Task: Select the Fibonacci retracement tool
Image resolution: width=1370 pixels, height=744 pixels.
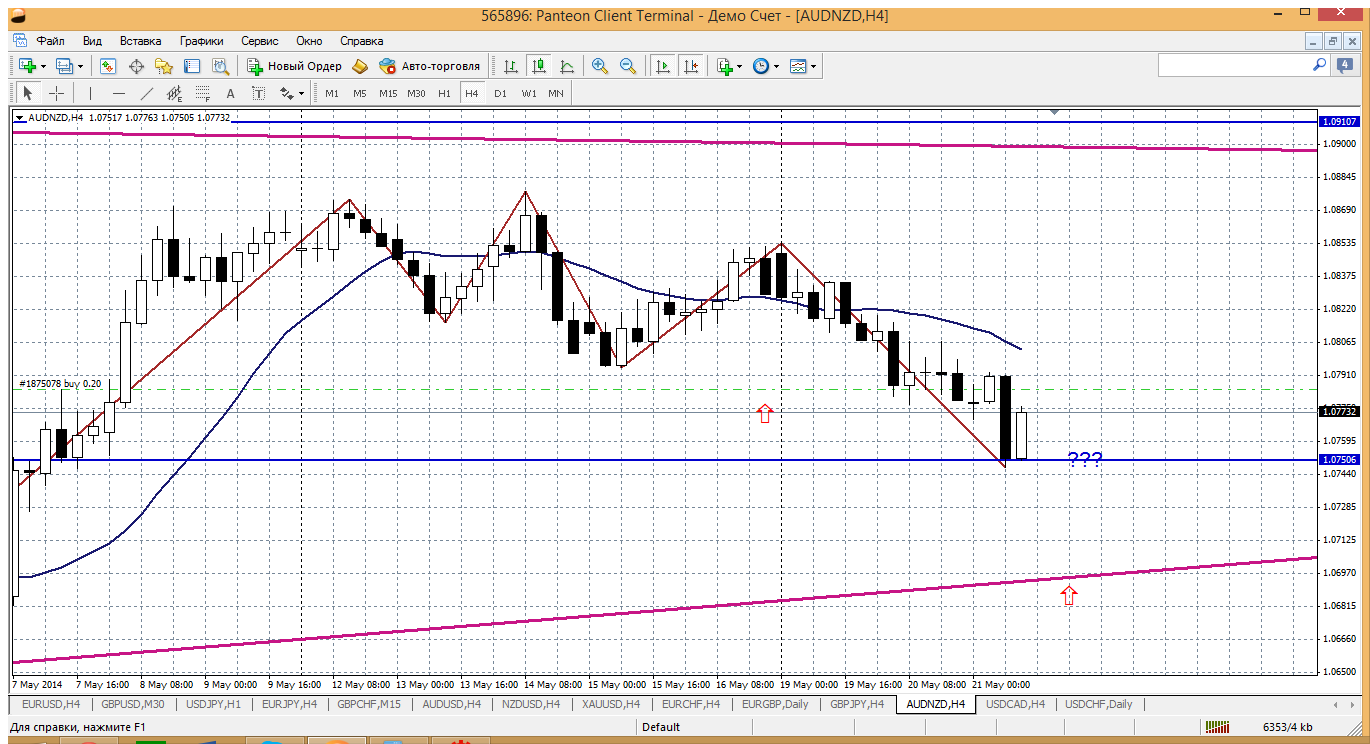Action: coord(203,93)
